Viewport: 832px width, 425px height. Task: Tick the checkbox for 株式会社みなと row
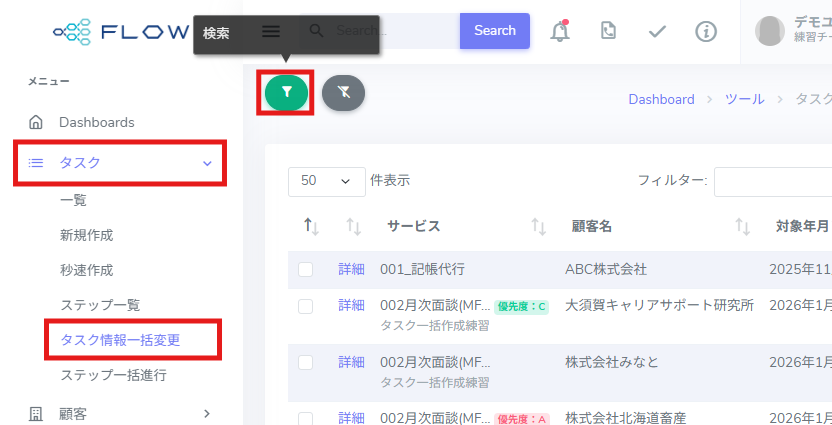(x=305, y=362)
